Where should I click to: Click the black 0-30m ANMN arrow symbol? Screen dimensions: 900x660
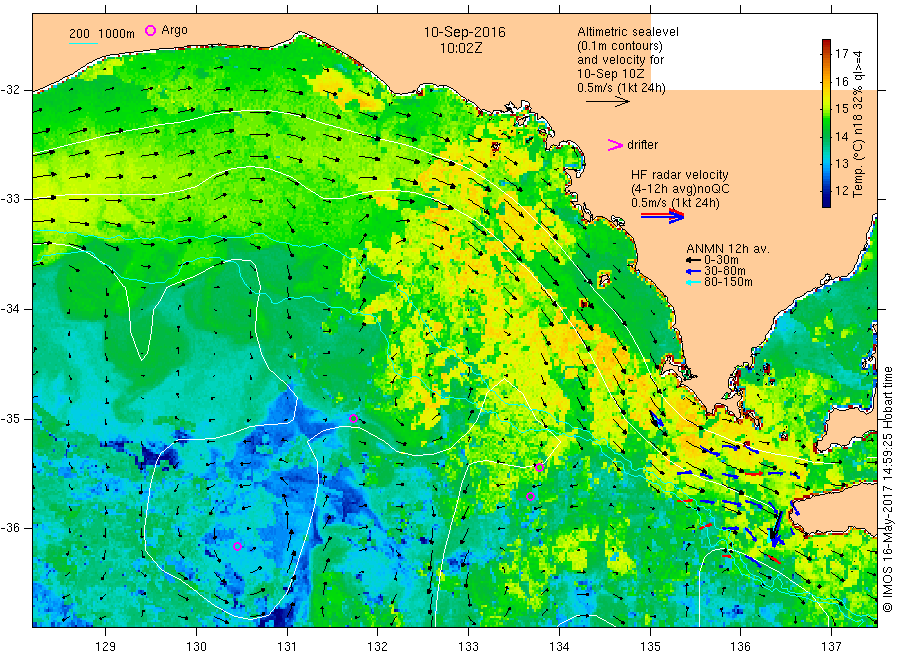[x=693, y=260]
